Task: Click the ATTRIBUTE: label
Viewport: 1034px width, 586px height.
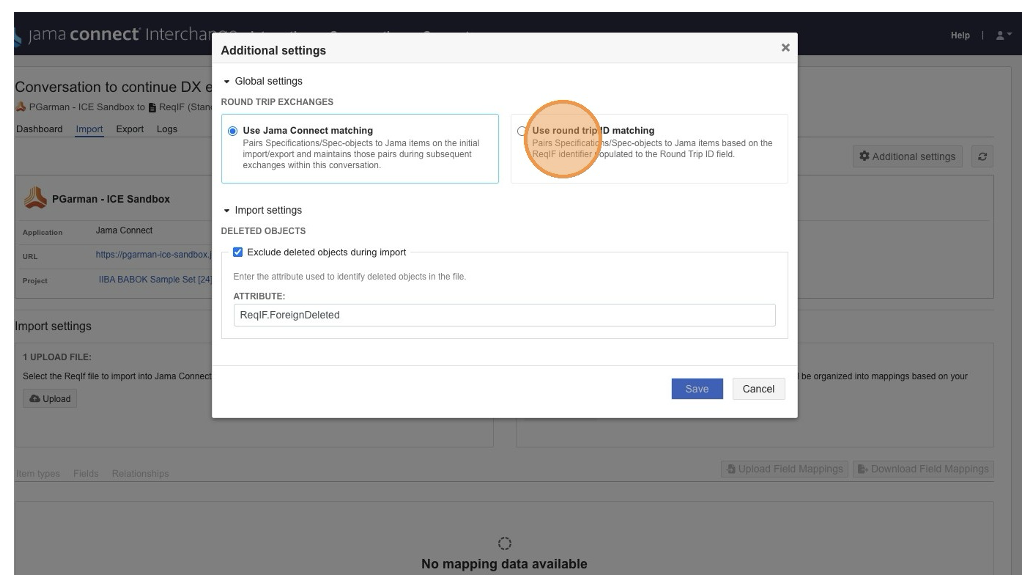Action: (259, 297)
